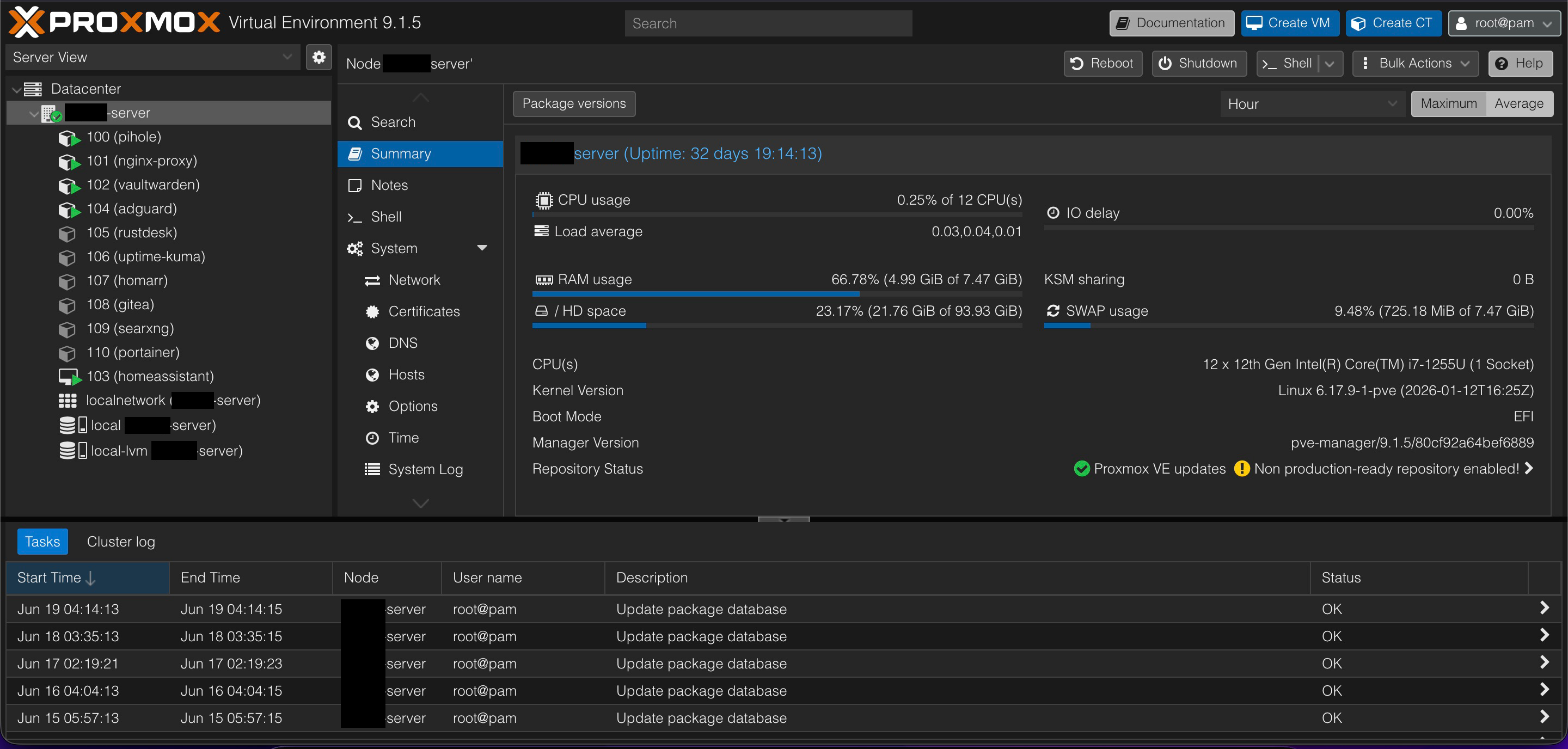Switch to the Cluster log tab
The image size is (1568, 749).
(x=120, y=542)
